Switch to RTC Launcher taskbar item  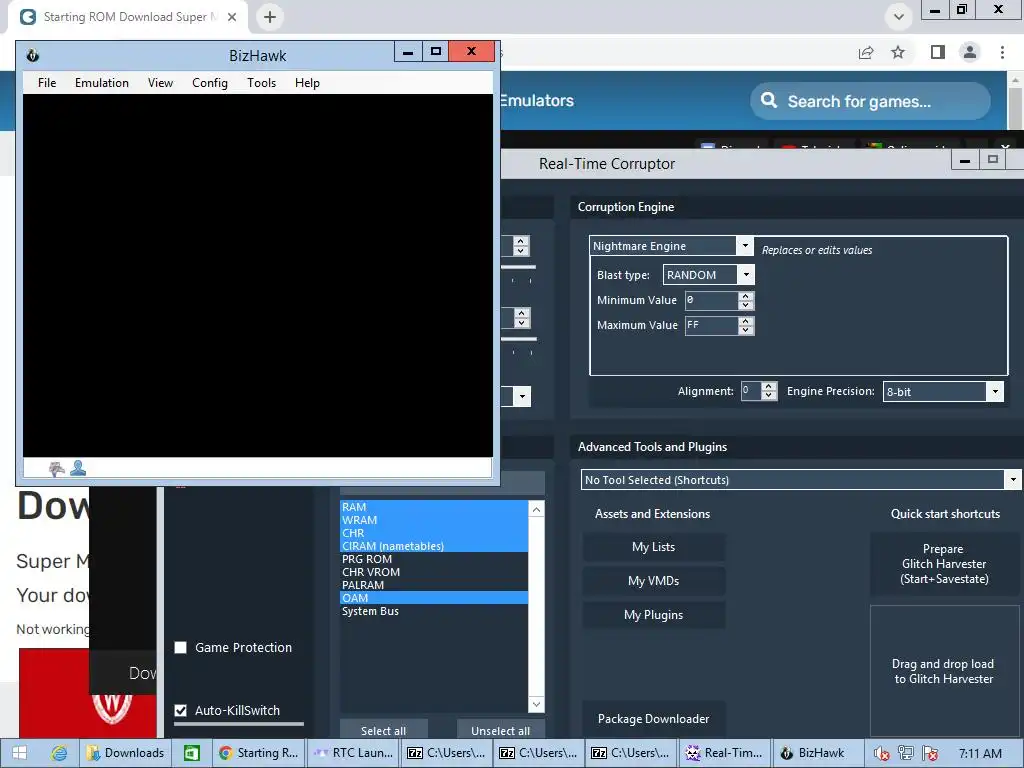(x=353, y=753)
